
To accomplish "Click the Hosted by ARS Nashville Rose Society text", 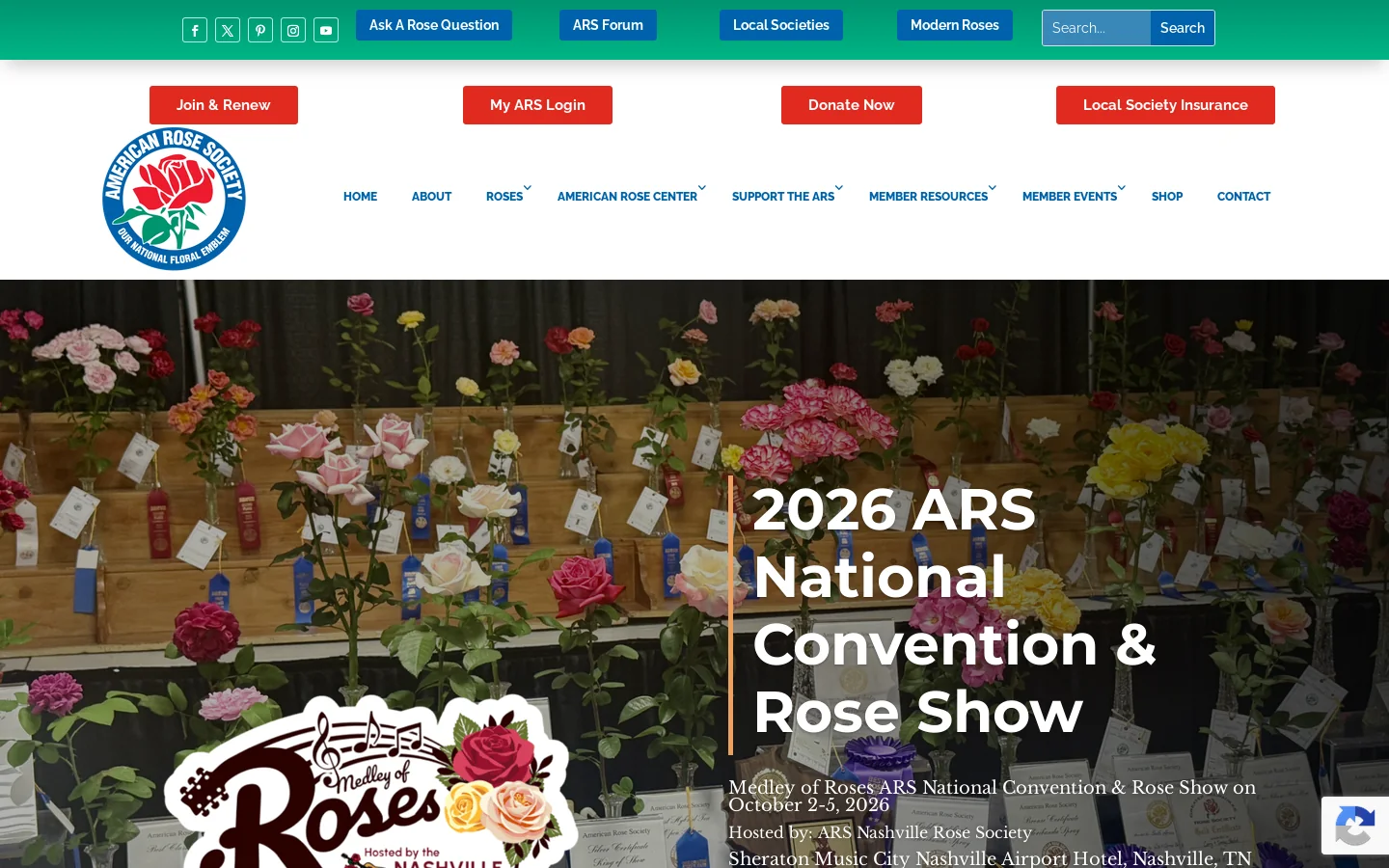I will pyautogui.click(x=880, y=832).
